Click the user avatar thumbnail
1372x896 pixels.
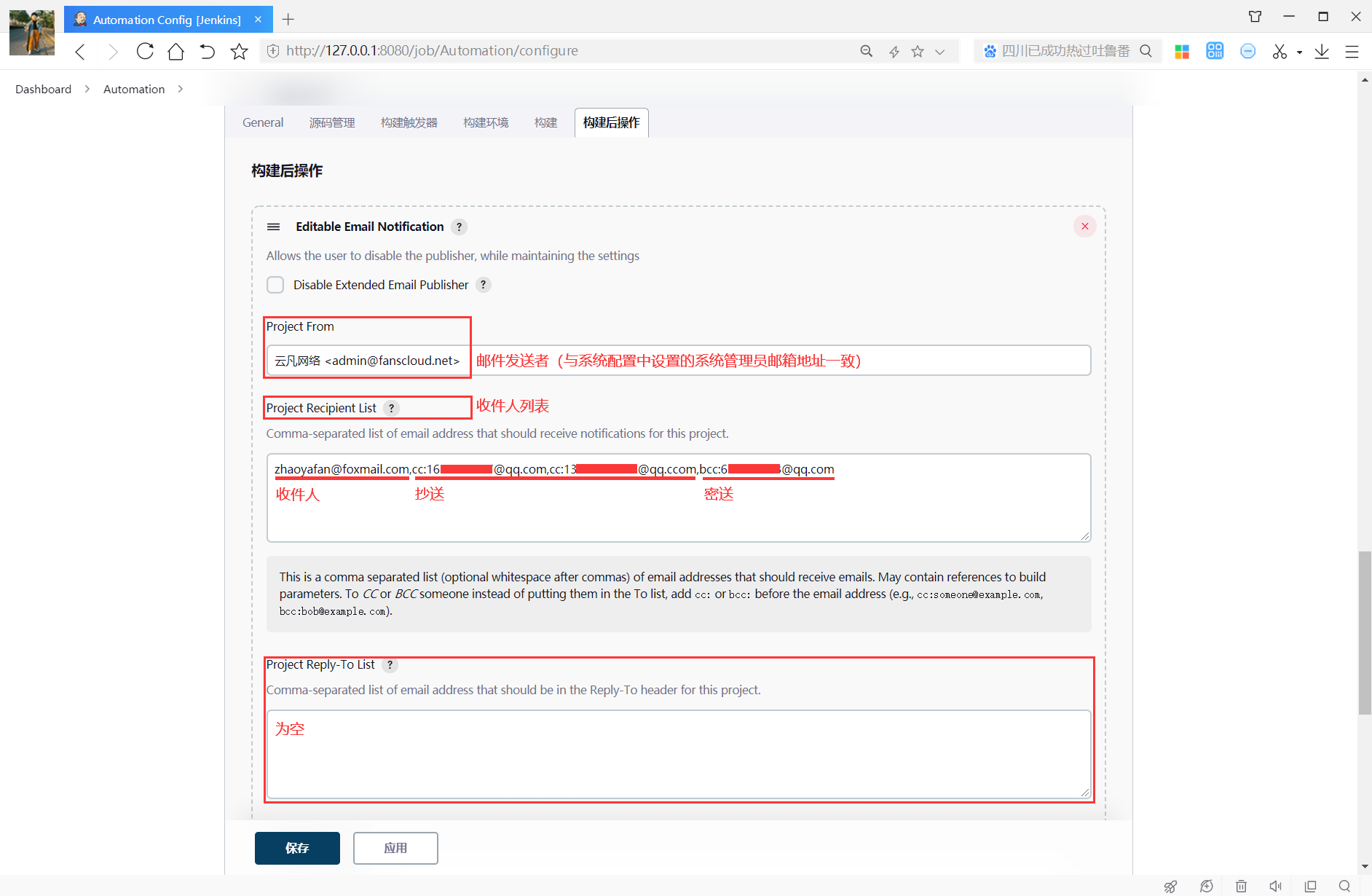pos(32,33)
